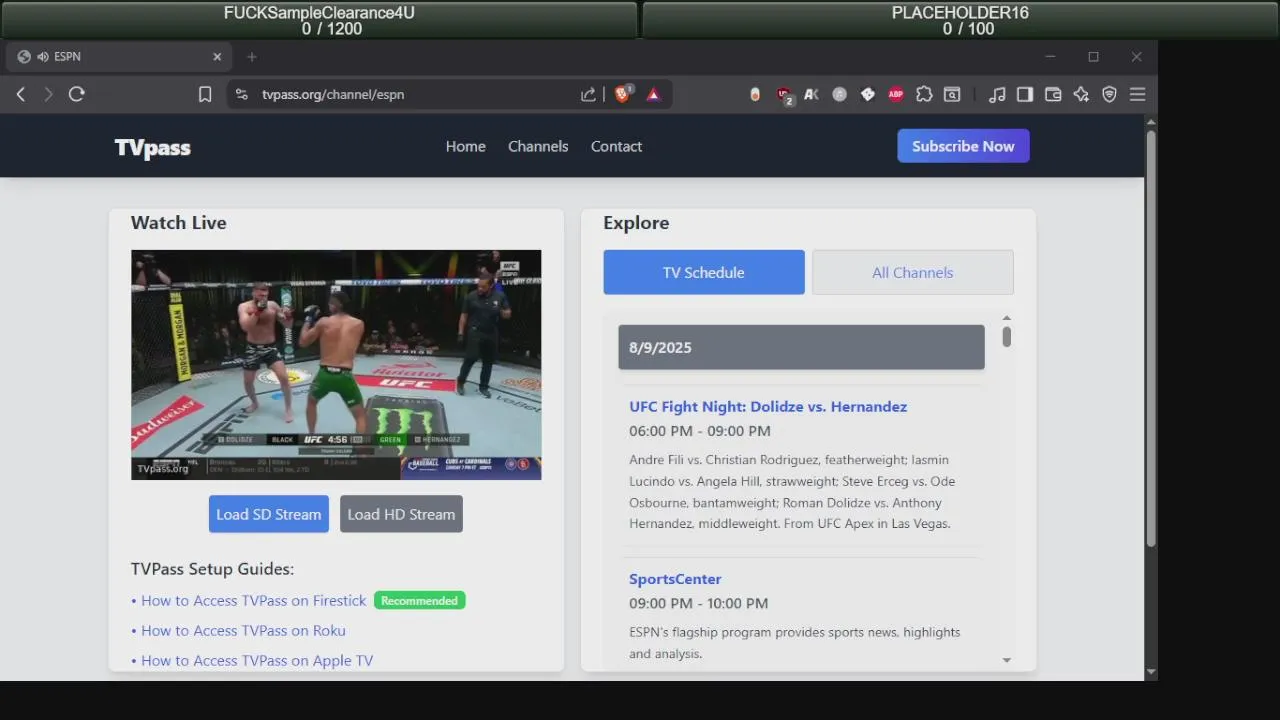Open the extensions puzzle piece menu
This screenshot has height=720, width=1280.
(x=924, y=94)
